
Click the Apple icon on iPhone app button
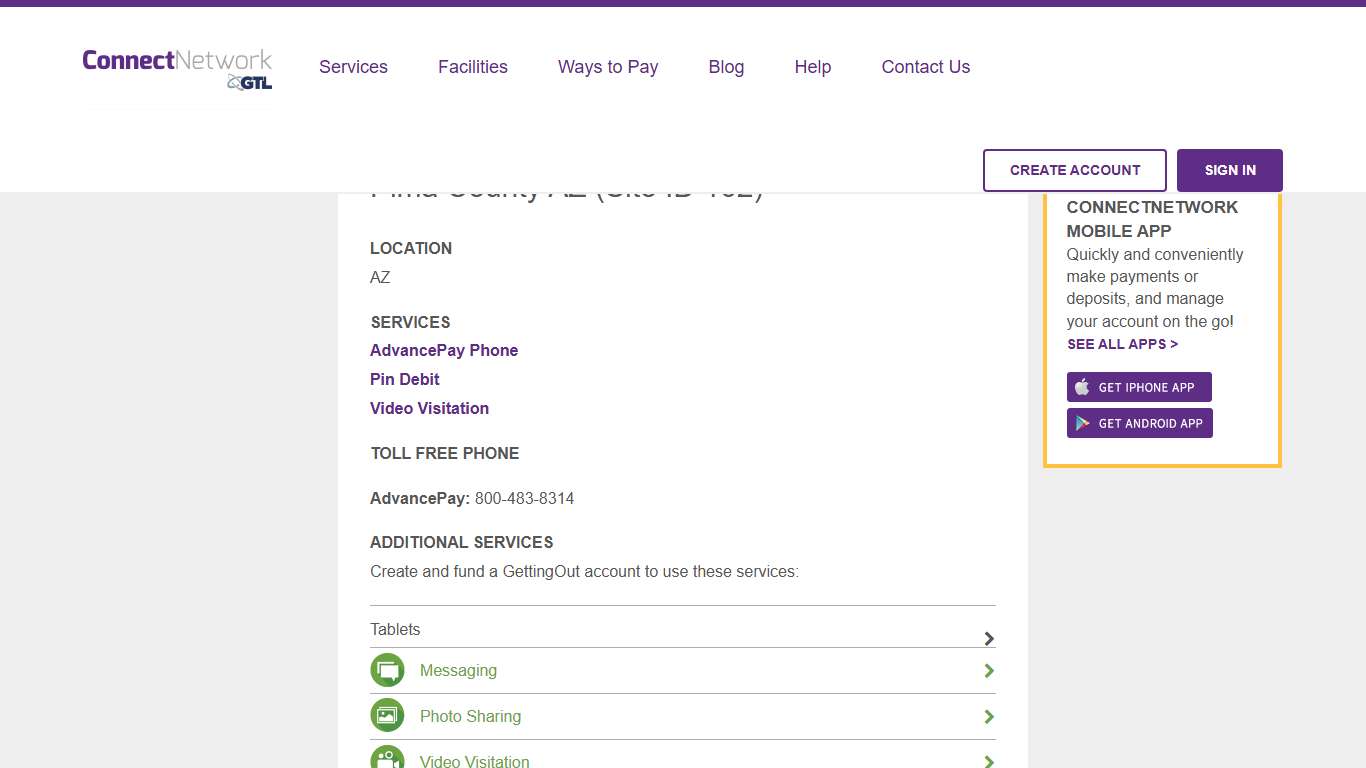(x=1082, y=388)
